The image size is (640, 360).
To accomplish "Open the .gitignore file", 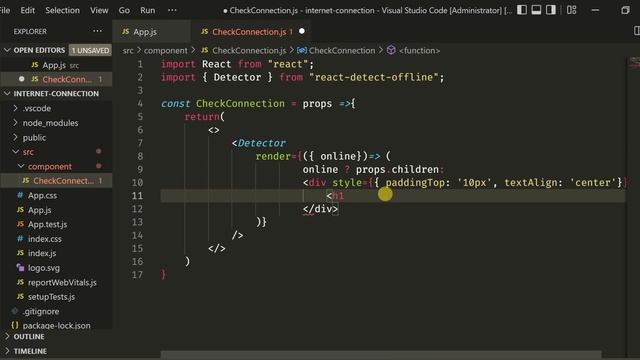I will 41,311.
